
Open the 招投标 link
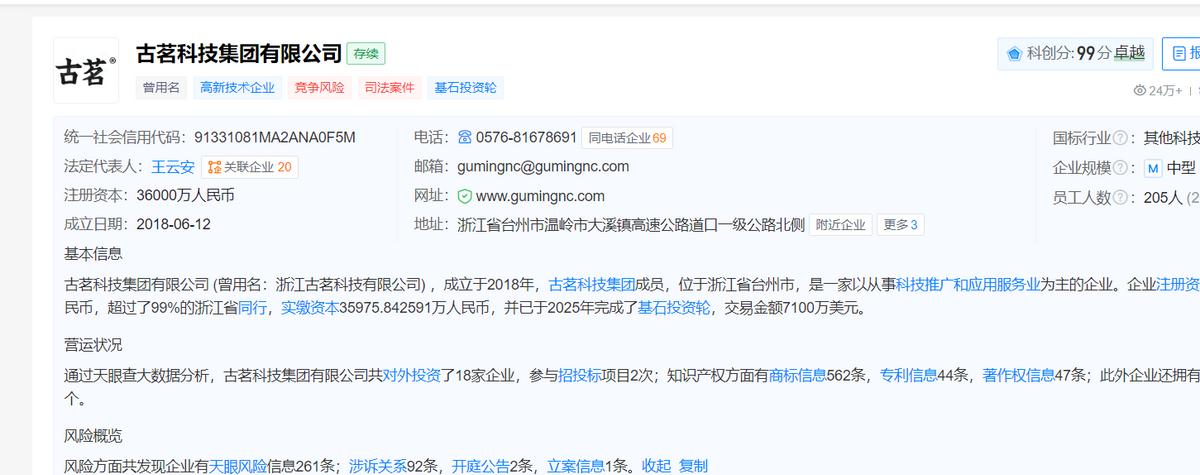[x=579, y=376]
